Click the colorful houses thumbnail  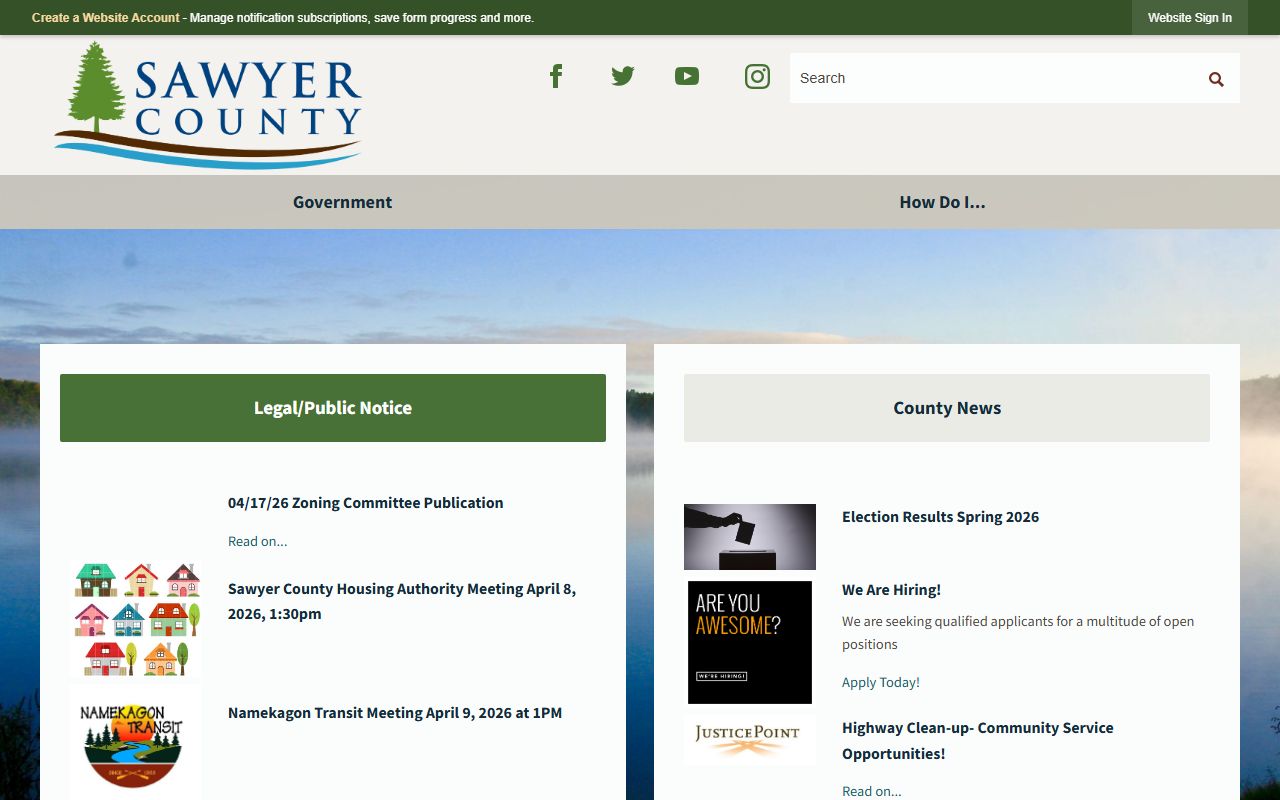136,620
